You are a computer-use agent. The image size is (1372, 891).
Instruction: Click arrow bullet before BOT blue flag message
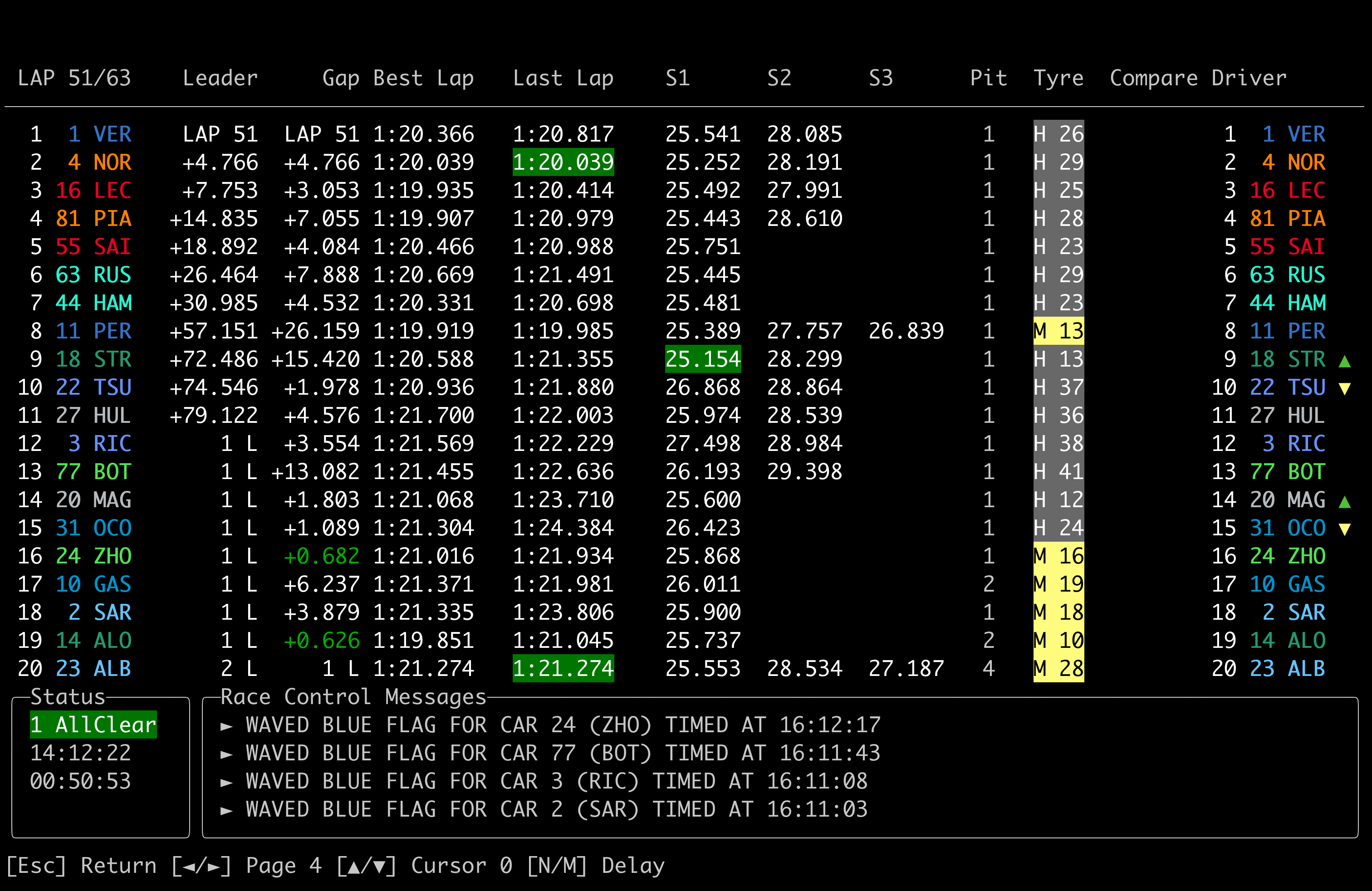[226, 754]
